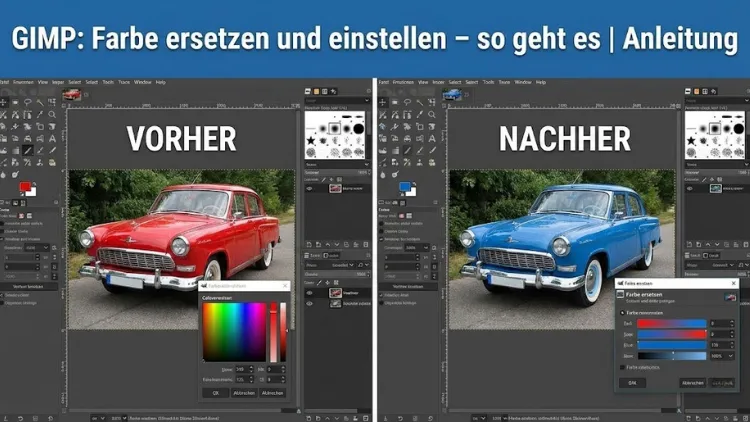Click the highlighted pencil tool in VORHER toolbox
Viewport: 750px width, 422px height.
point(28,151)
